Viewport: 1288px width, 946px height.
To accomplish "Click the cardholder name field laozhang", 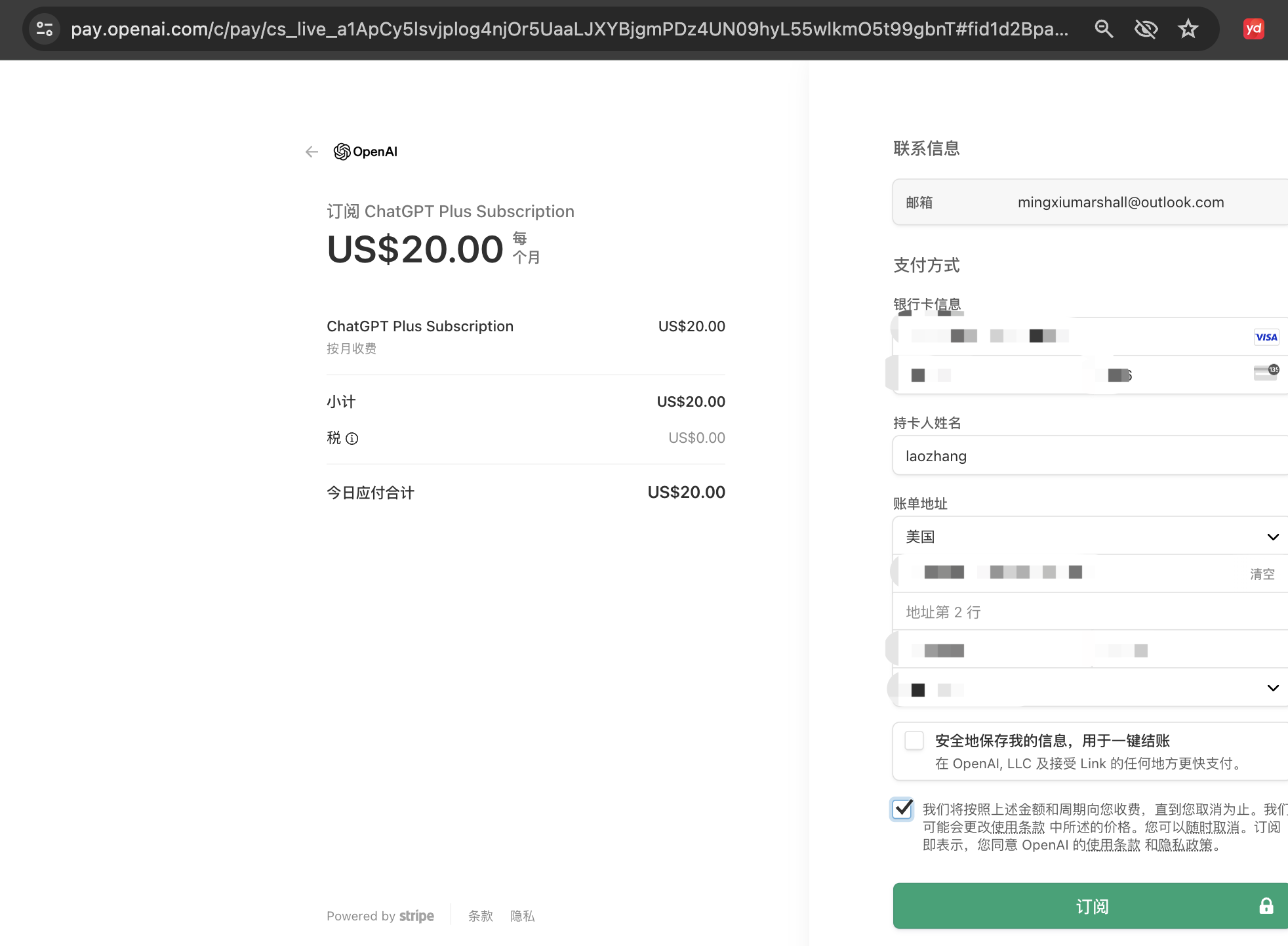I will click(1090, 455).
